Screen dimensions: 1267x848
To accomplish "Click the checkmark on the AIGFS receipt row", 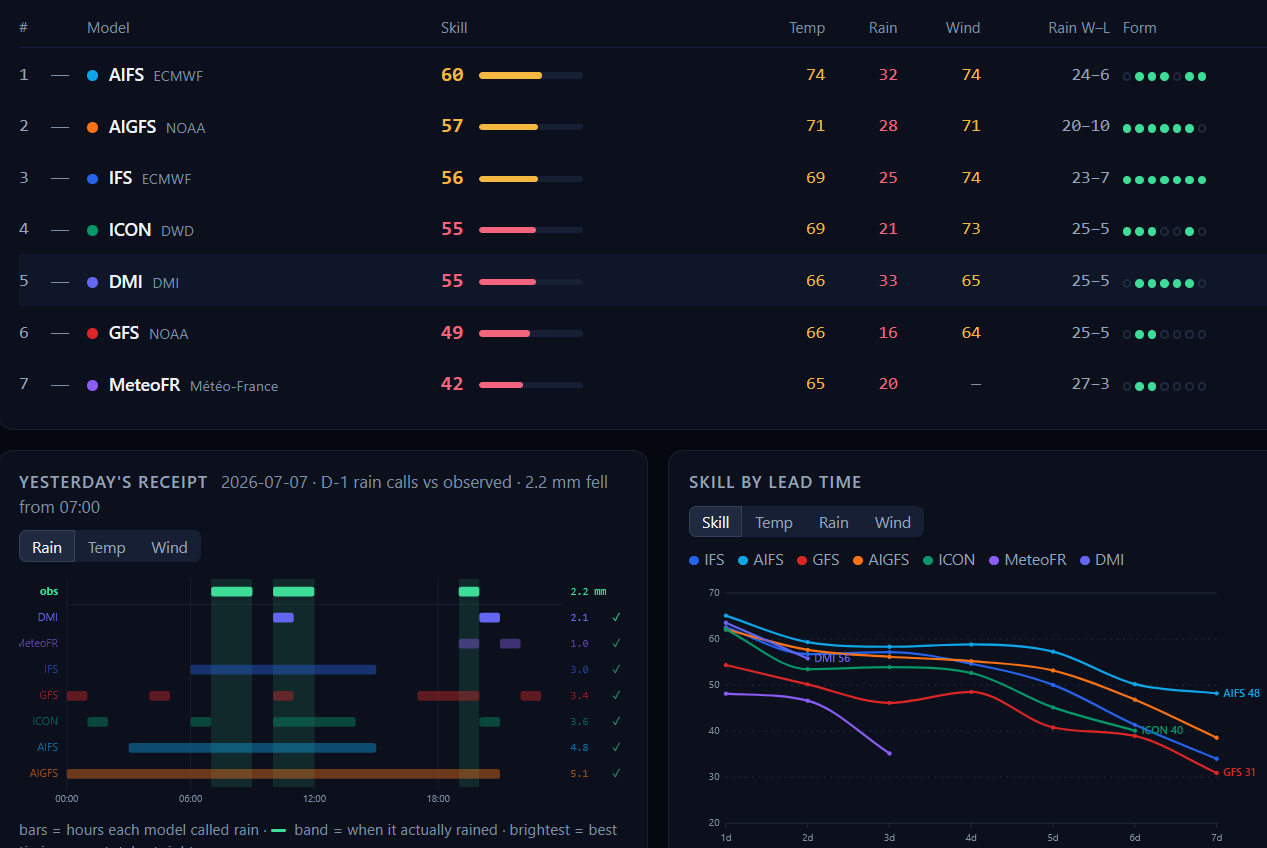I will pyautogui.click(x=617, y=773).
